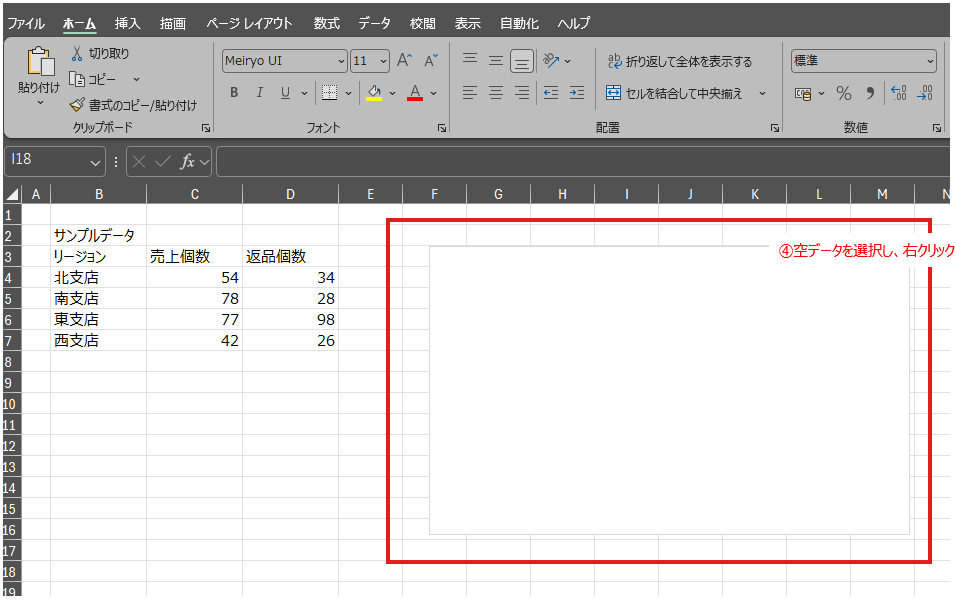Viewport: 956px width, 601px height.
Task: Click the Merge and Center (セルを結合して中央揃え) button
Action: (675, 93)
